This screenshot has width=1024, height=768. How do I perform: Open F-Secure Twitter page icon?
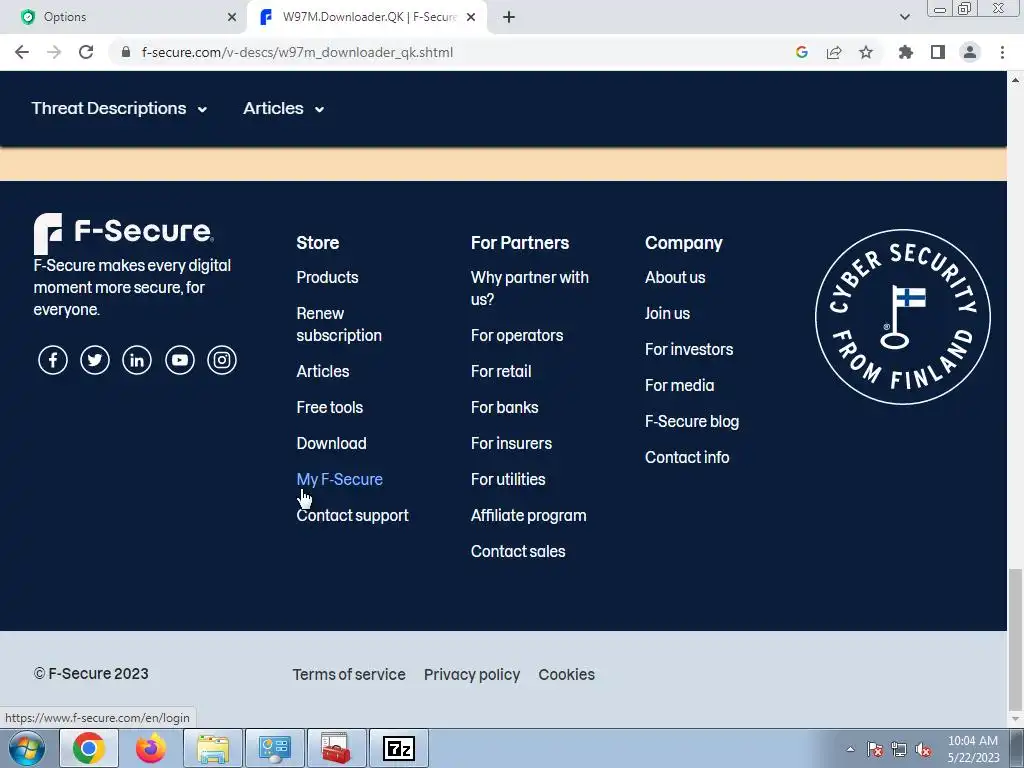(95, 360)
